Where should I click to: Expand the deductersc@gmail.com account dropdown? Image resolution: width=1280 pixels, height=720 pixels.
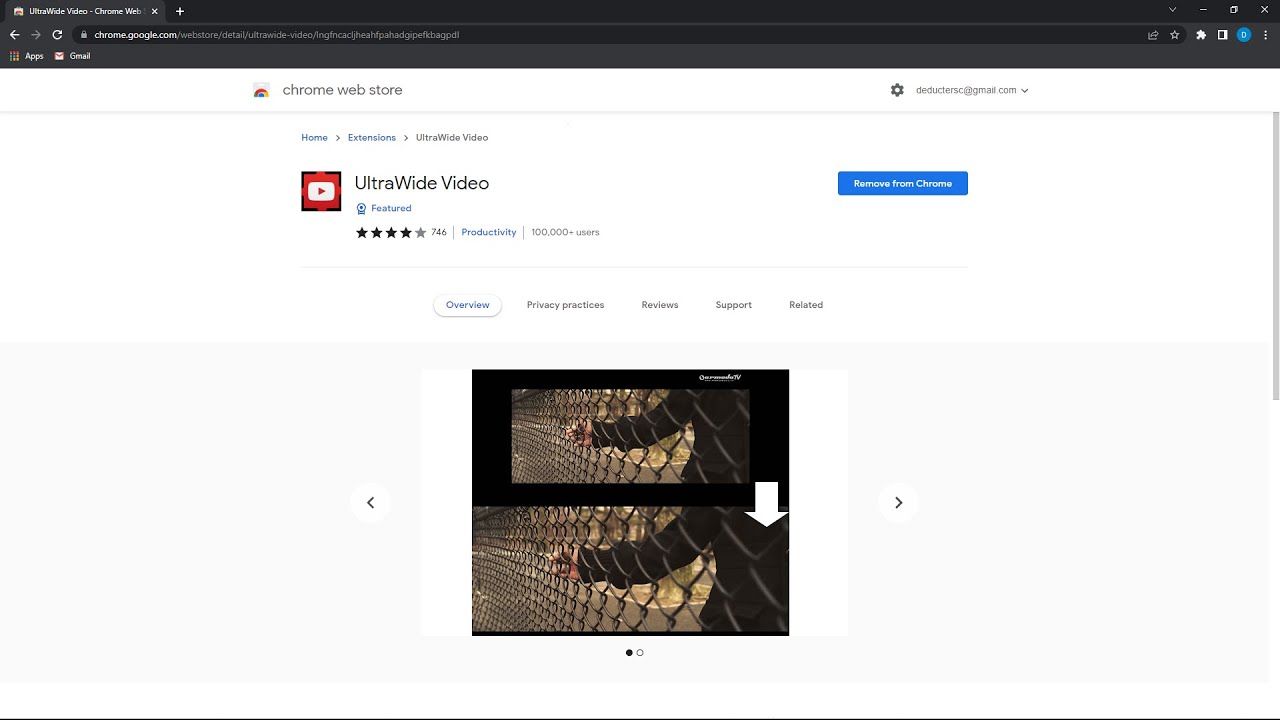pos(972,90)
